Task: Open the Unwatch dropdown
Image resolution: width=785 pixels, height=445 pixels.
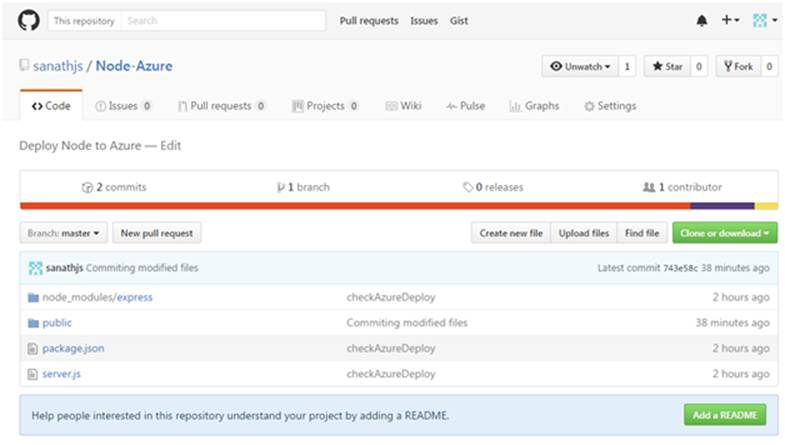Action: (x=580, y=66)
